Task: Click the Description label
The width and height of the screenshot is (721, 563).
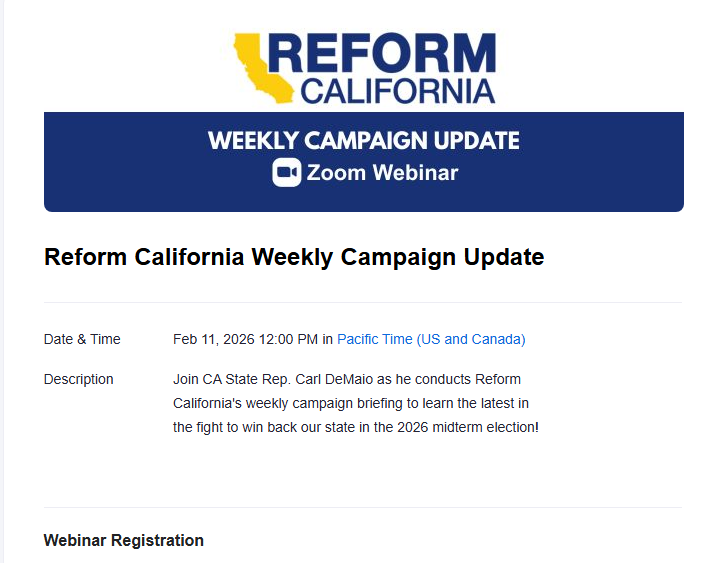Action: [79, 379]
